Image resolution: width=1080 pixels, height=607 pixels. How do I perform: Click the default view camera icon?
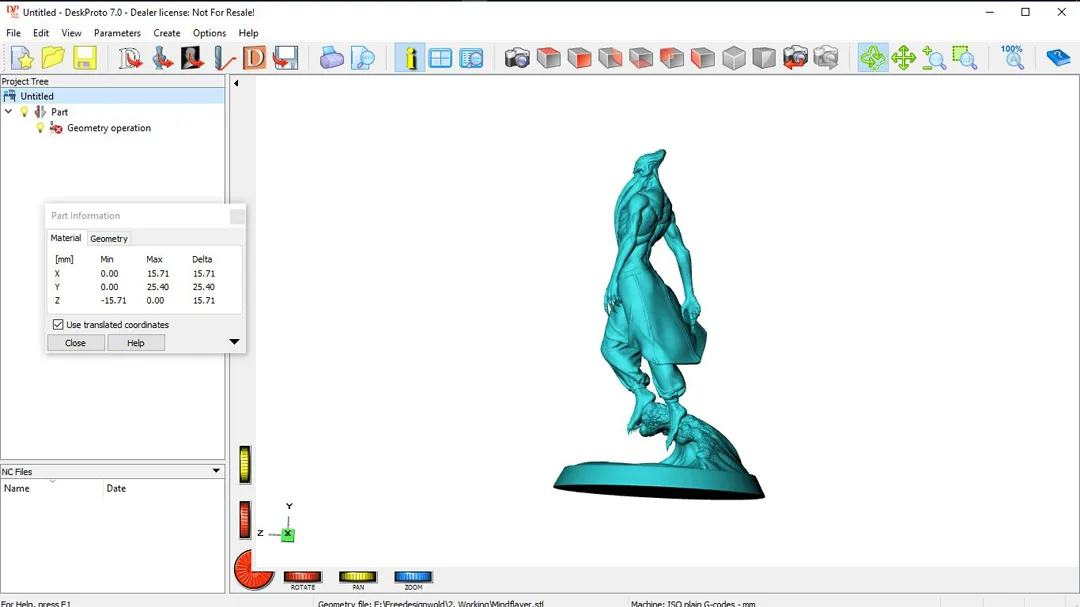517,59
